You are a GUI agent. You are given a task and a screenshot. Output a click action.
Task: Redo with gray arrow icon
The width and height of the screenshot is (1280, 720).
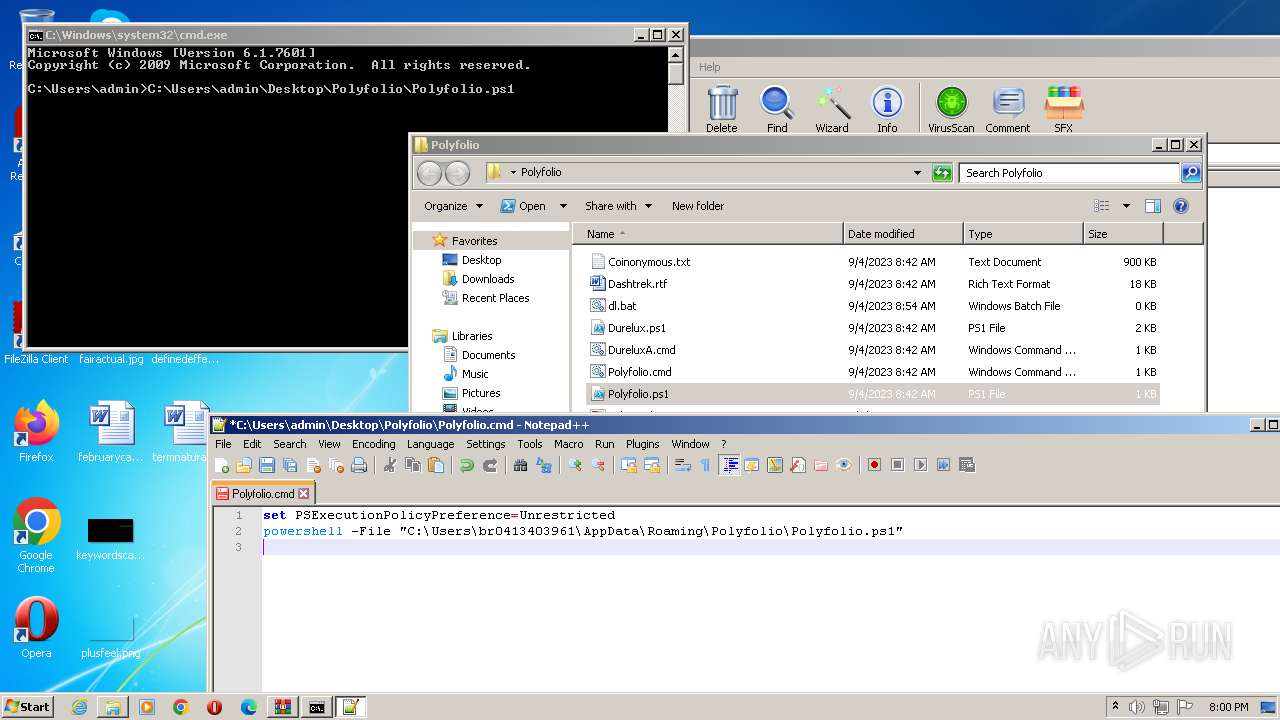(490, 465)
